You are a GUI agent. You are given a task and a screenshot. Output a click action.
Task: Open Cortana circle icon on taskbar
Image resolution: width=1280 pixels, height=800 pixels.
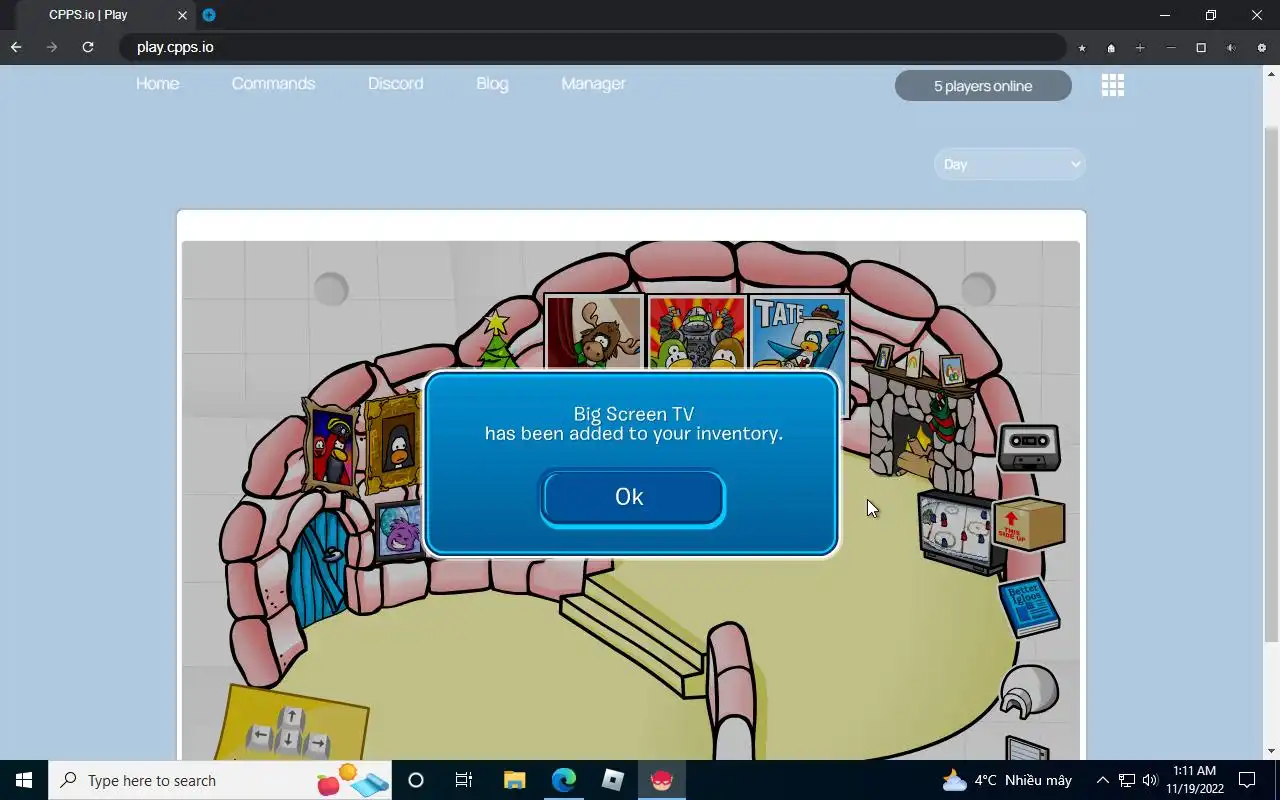tap(416, 780)
